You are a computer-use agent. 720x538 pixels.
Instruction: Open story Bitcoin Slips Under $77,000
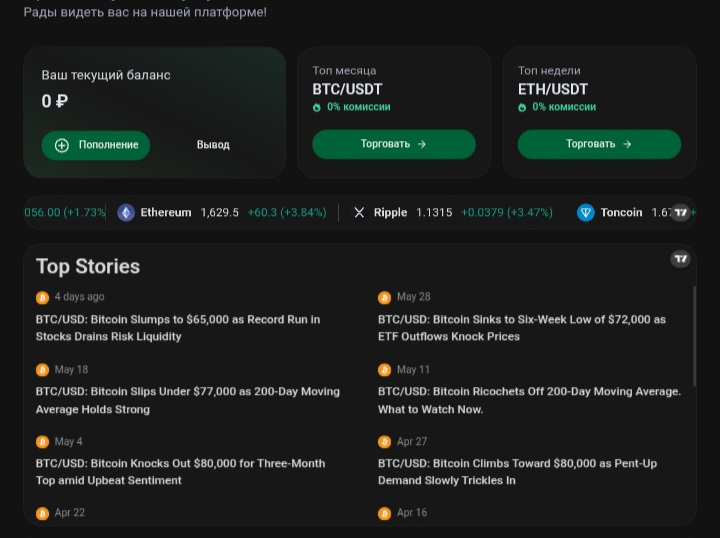(188, 400)
